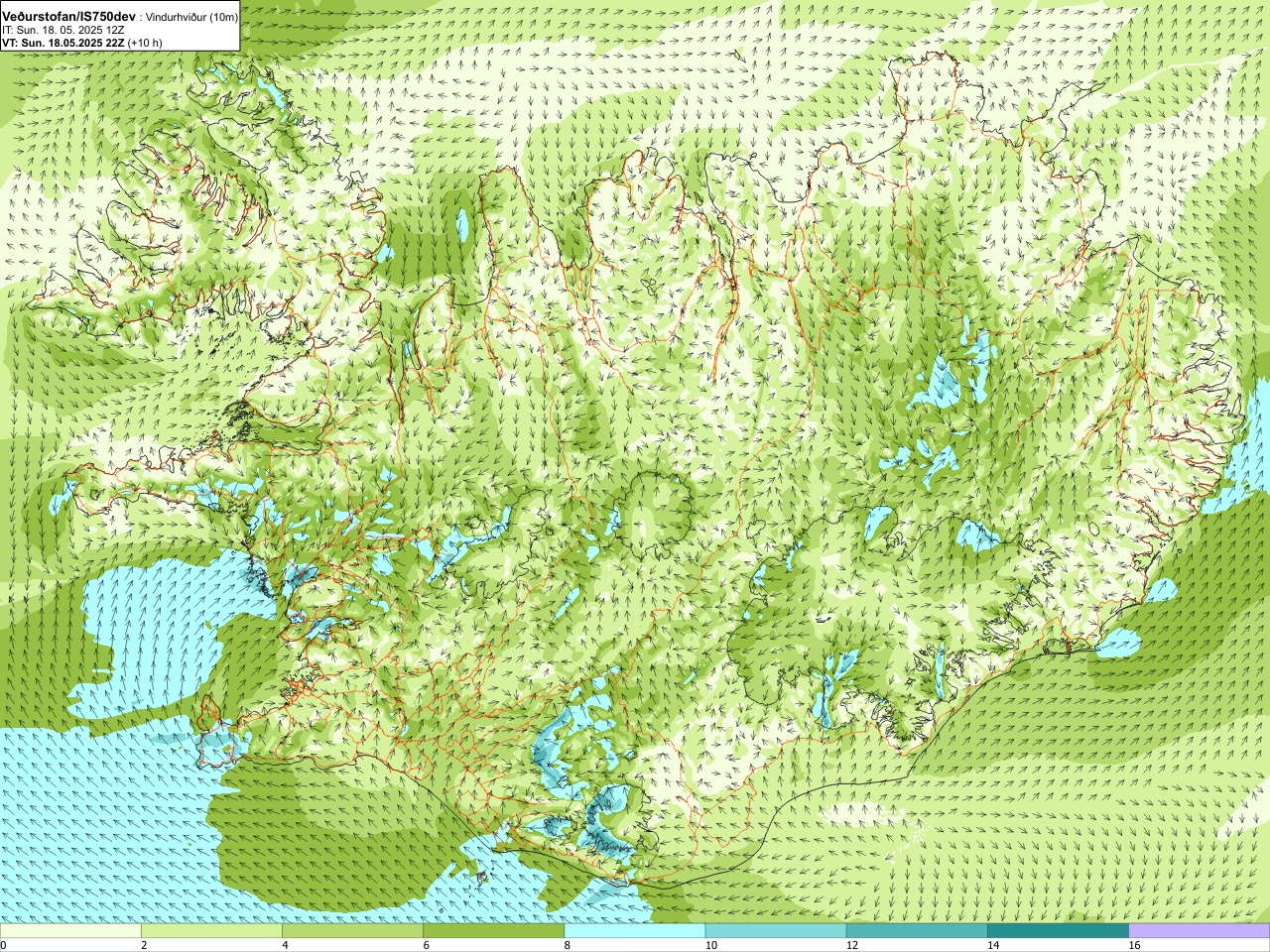Select the Vindurhviður (10m) parameter label

[x=192, y=18]
